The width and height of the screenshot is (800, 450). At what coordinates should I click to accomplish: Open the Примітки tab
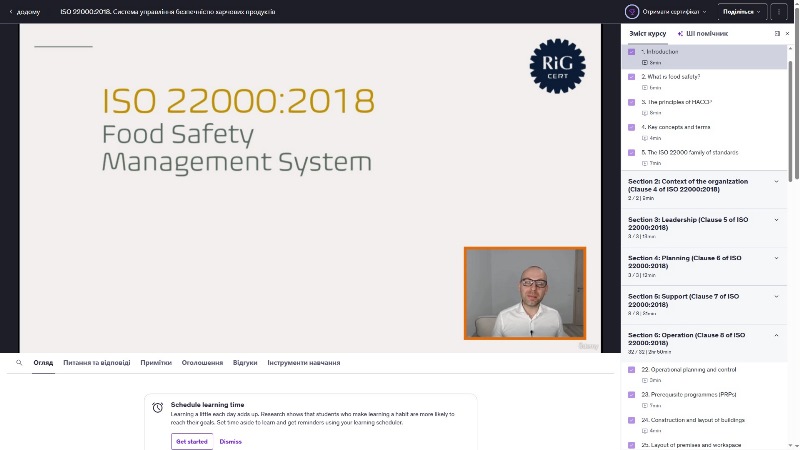[156, 363]
